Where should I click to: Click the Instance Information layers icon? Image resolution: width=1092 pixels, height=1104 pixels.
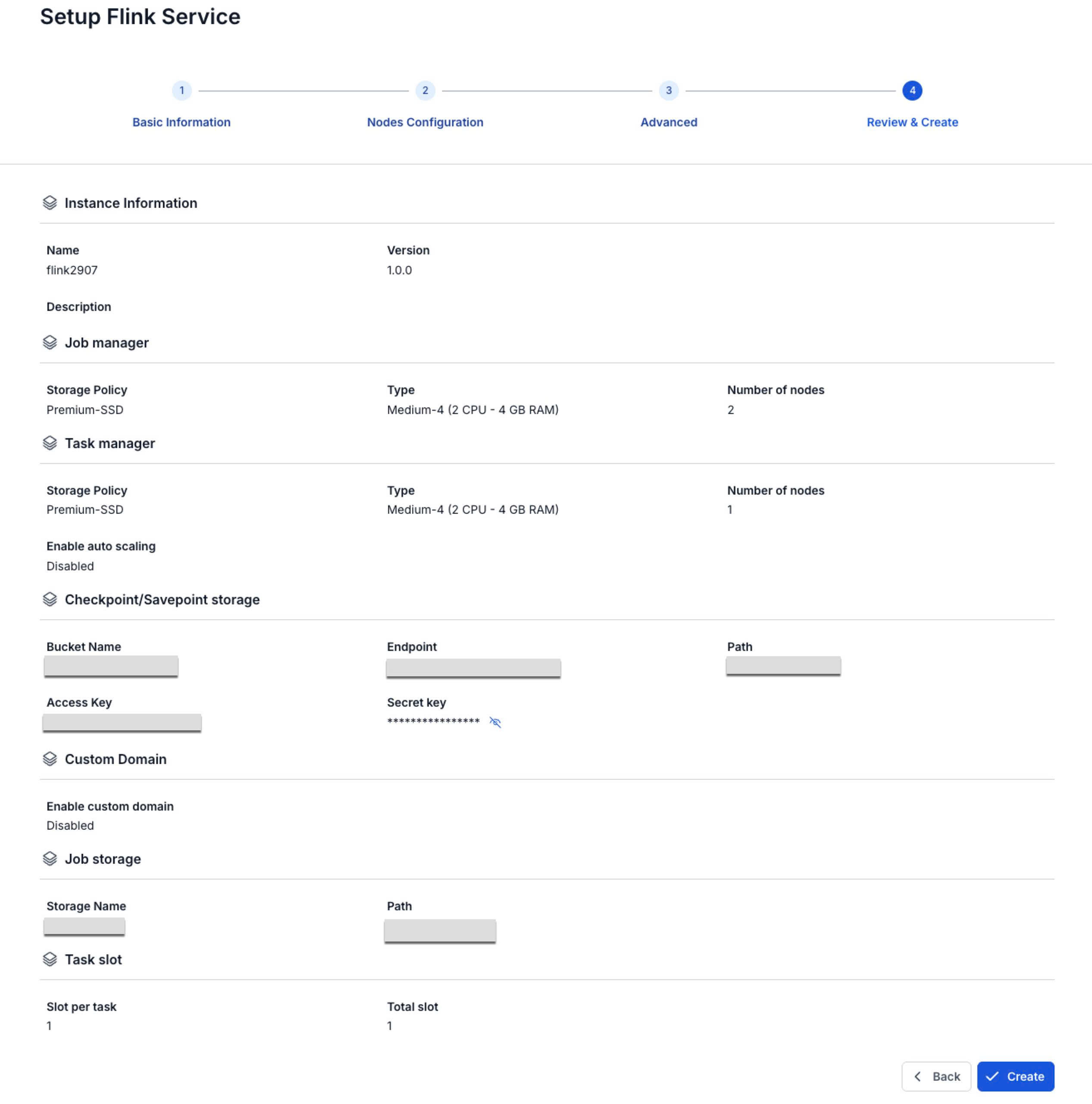tap(50, 203)
